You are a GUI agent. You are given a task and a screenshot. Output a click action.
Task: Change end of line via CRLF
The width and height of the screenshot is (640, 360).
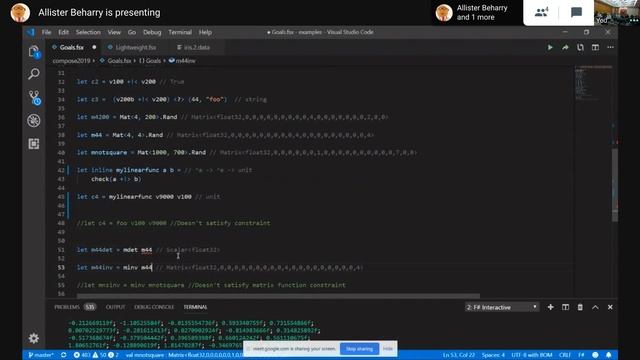[564, 355]
